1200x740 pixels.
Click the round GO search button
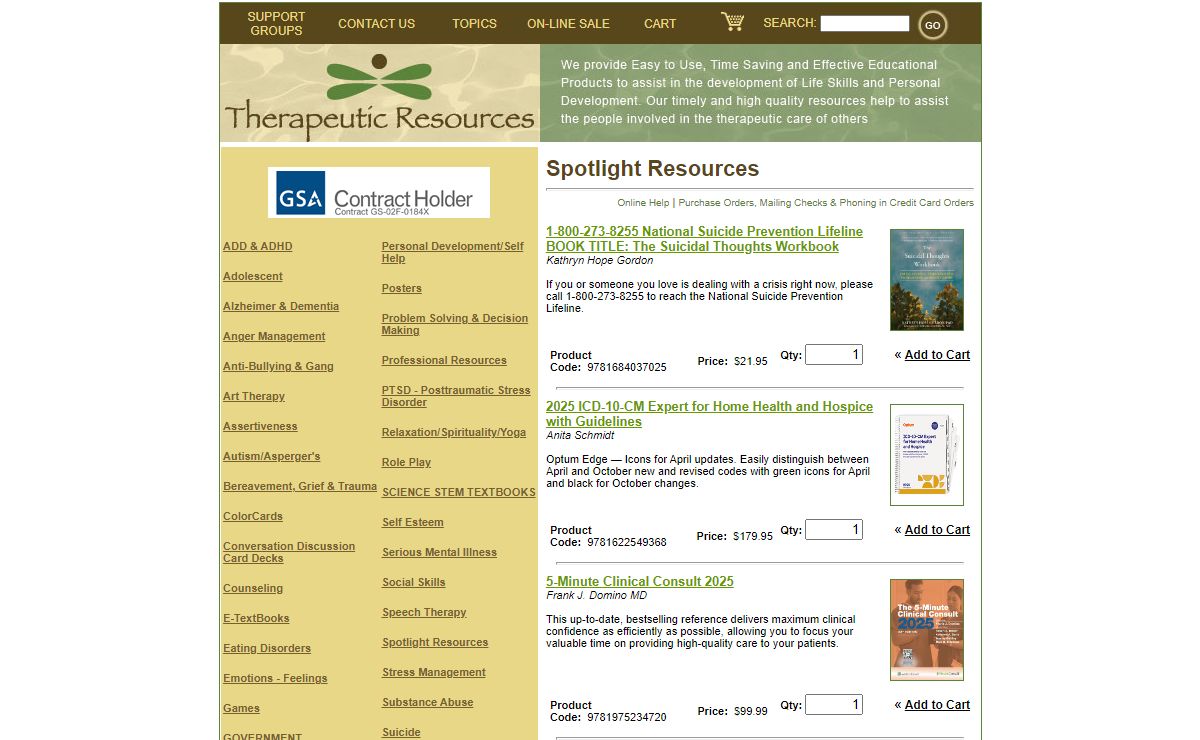[932, 25]
